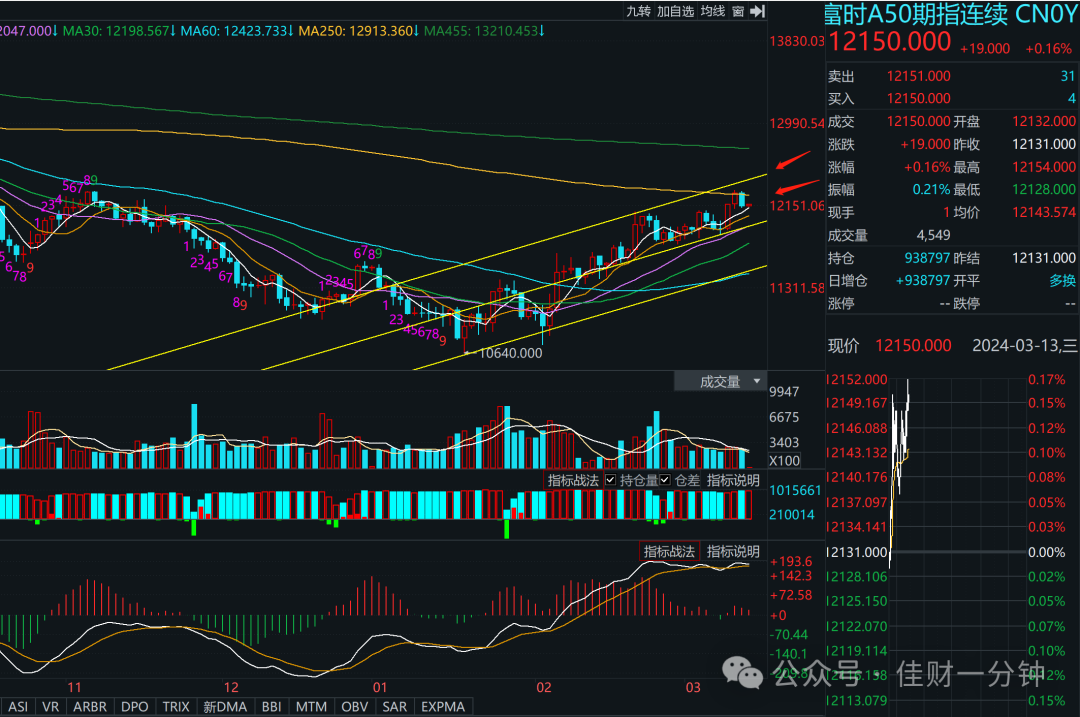Screen dimensions: 1080x717
Task: Switch to the TRIX indicator tab
Action: tap(176, 707)
